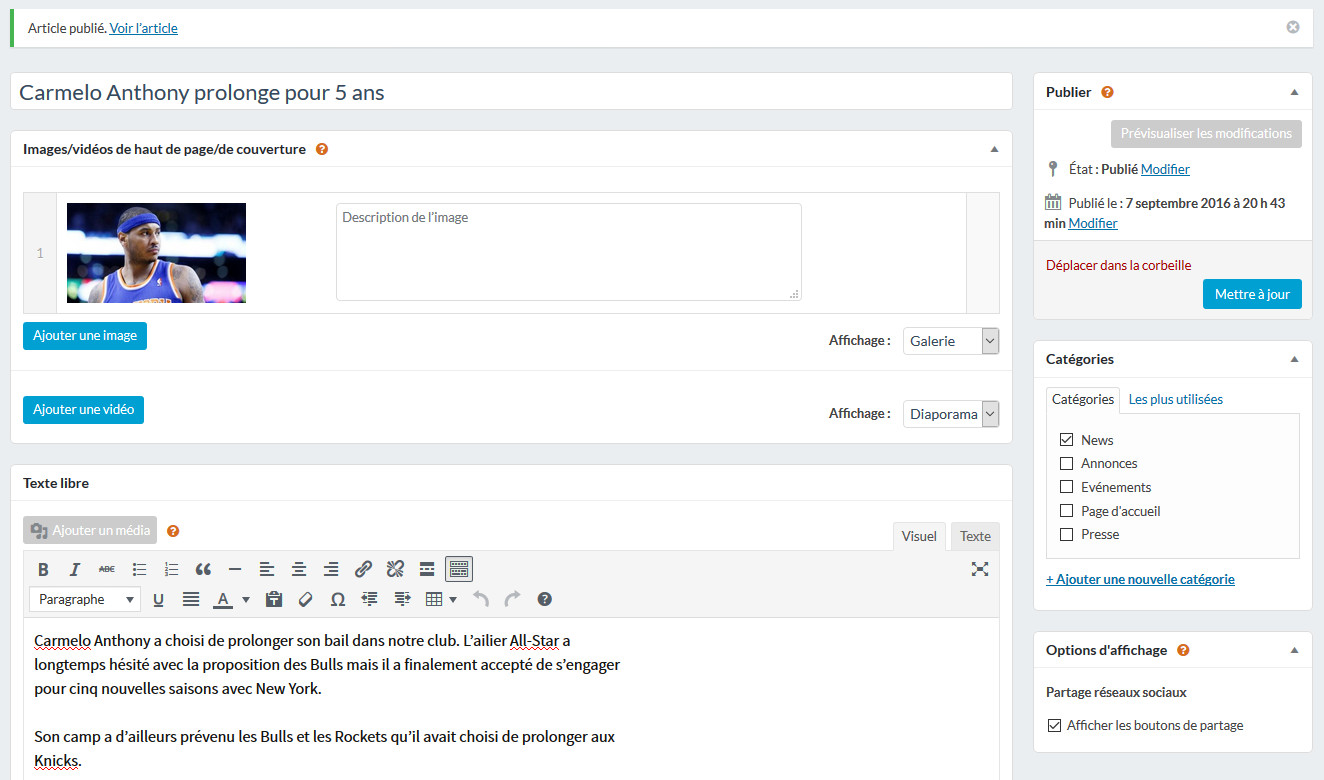Collapse the Publier panel
The width and height of the screenshot is (1324, 780).
pos(1294,92)
